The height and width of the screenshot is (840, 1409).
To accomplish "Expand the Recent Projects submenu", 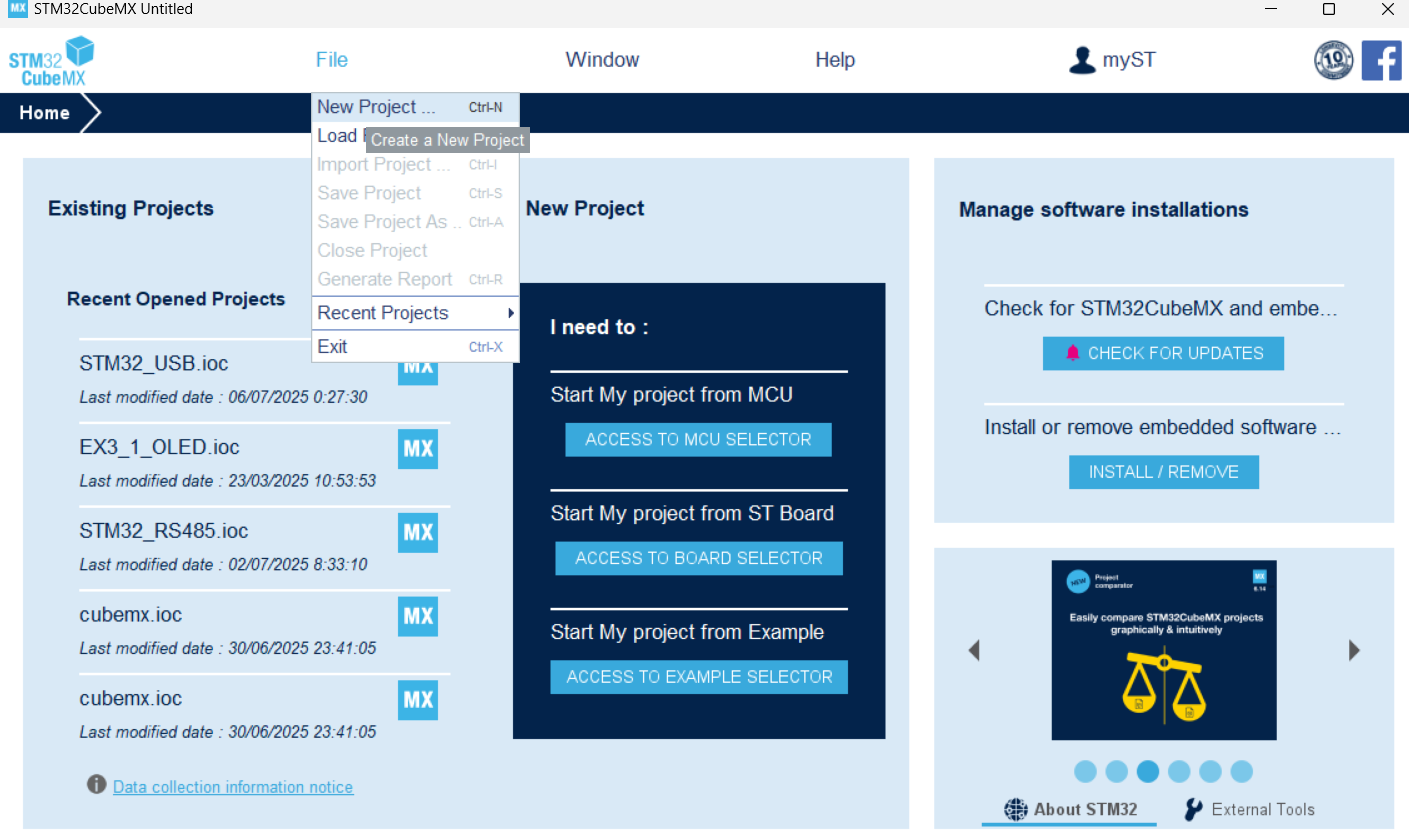I will (416, 313).
